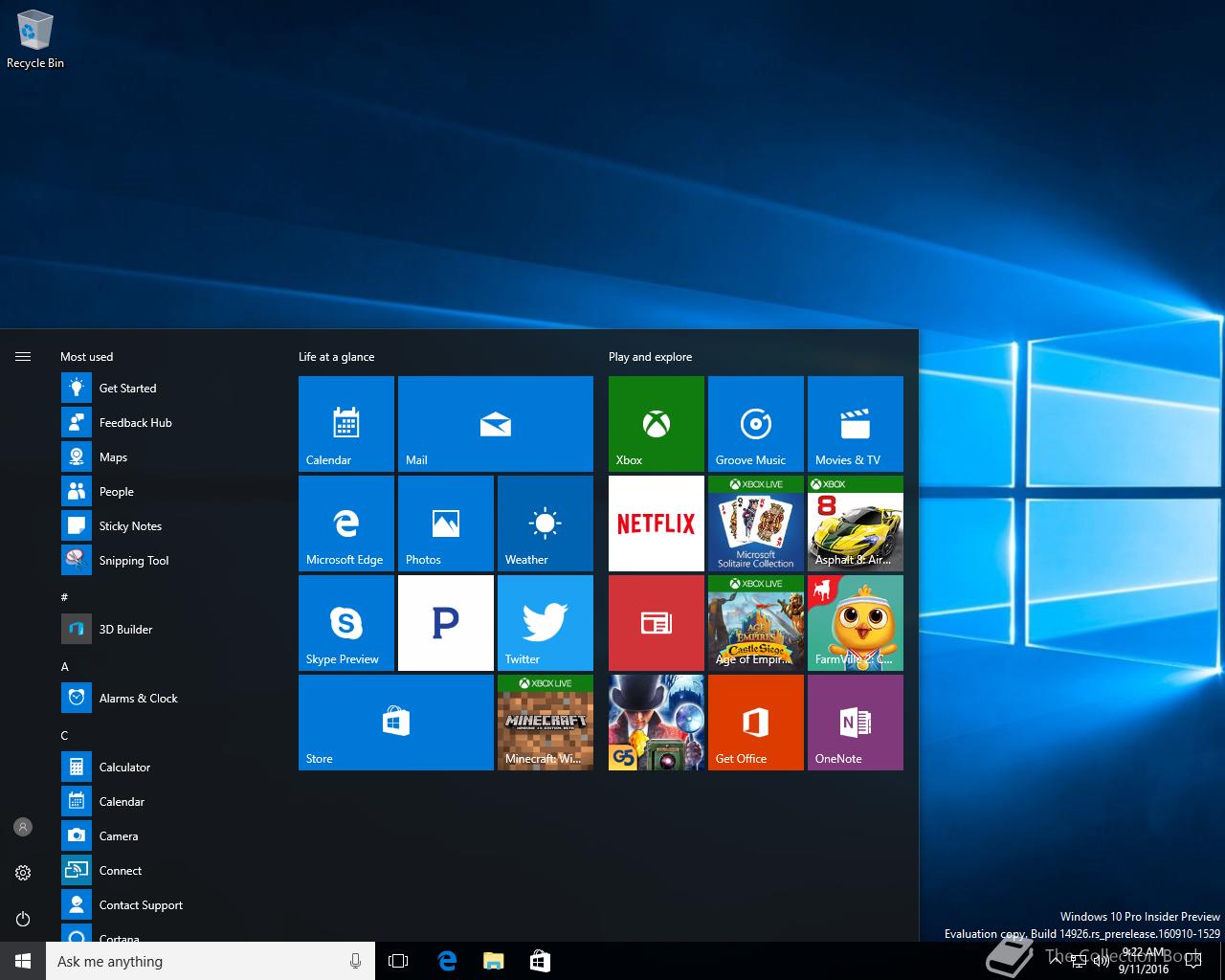
Task: Launch the OneNote tile
Action: (856, 723)
